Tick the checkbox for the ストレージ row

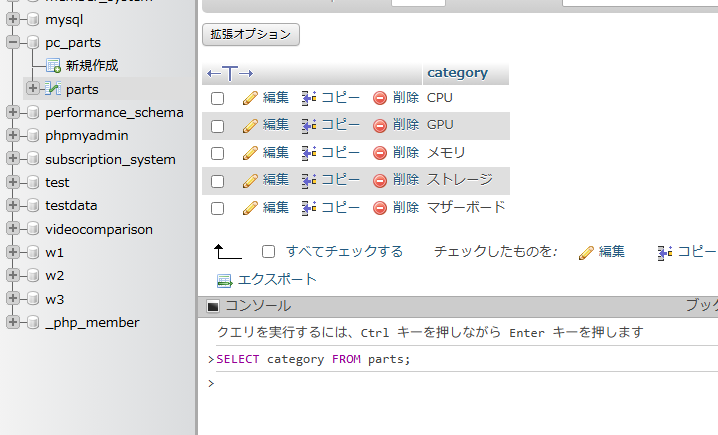coord(217,180)
